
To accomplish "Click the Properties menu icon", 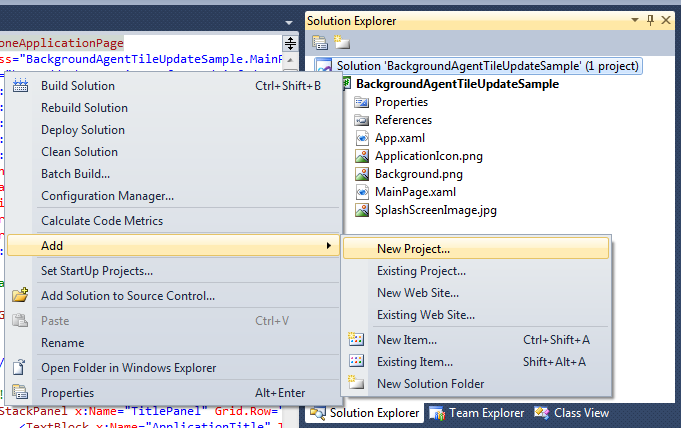I will click(20, 392).
